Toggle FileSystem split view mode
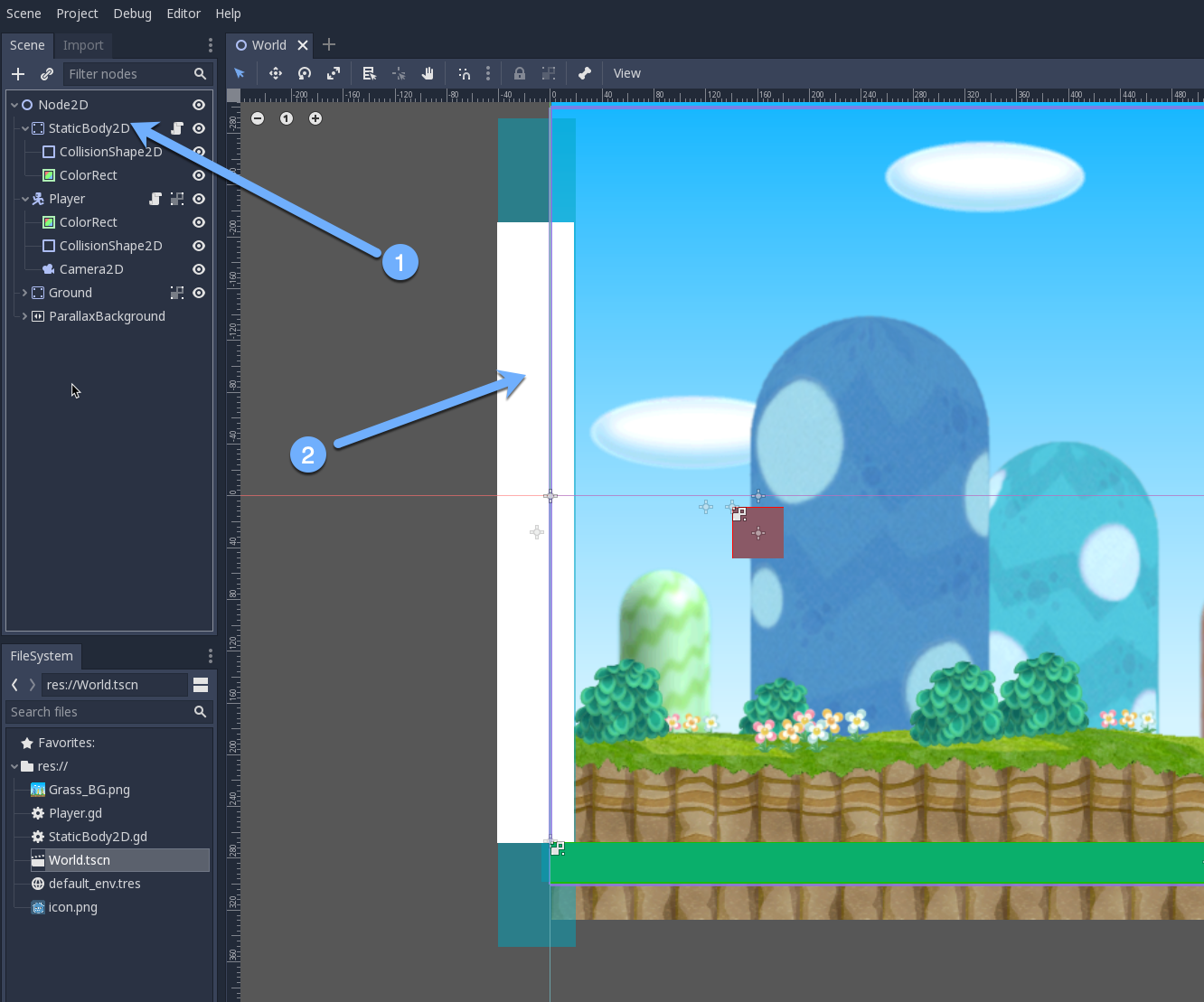Screen dimensions: 1204x1002 click(x=201, y=685)
